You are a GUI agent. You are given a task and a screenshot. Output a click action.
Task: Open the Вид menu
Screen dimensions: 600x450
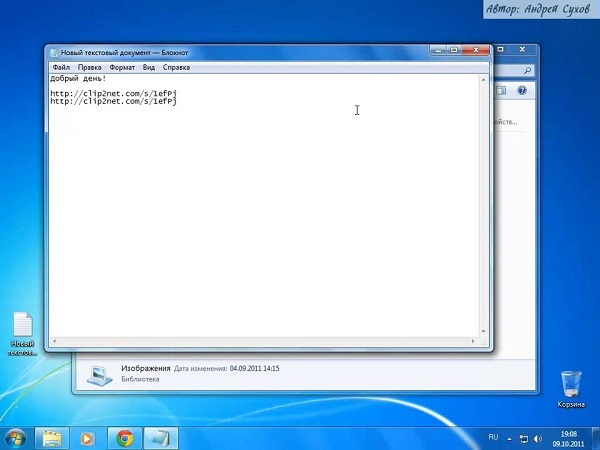[149, 67]
